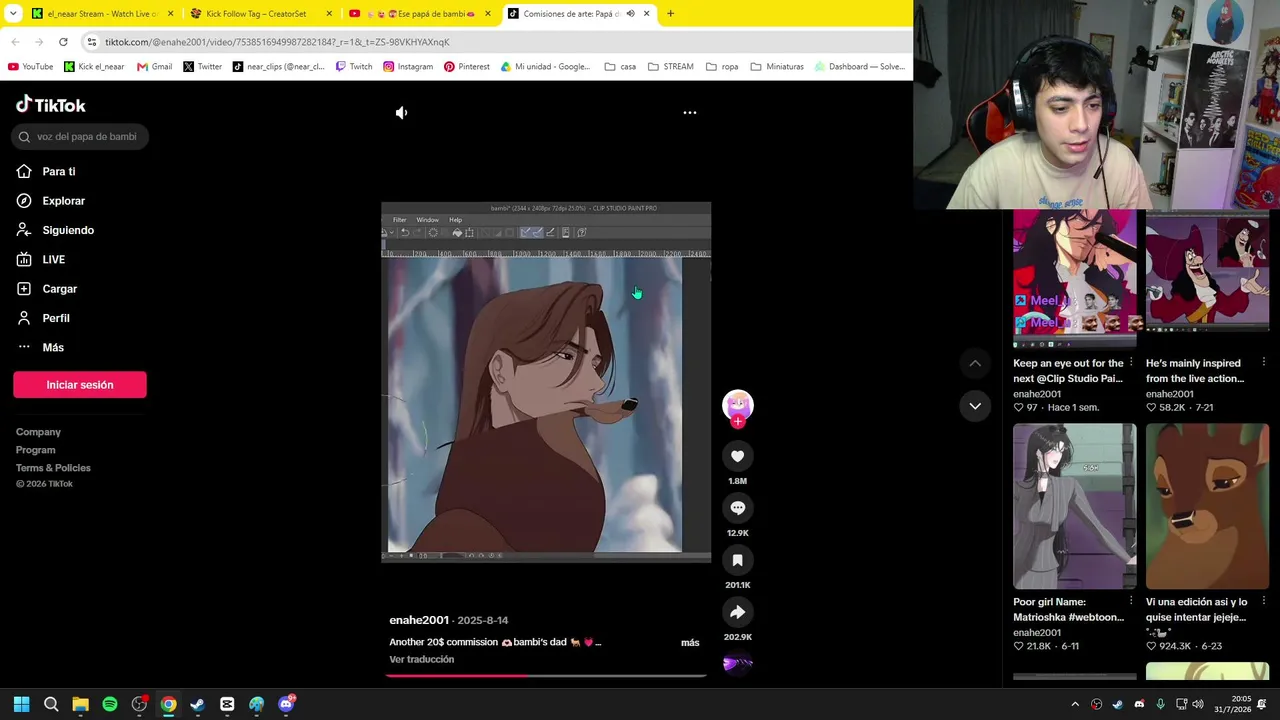Open the Terms & Policies link
The width and height of the screenshot is (1280, 720).
pyautogui.click(x=53, y=468)
